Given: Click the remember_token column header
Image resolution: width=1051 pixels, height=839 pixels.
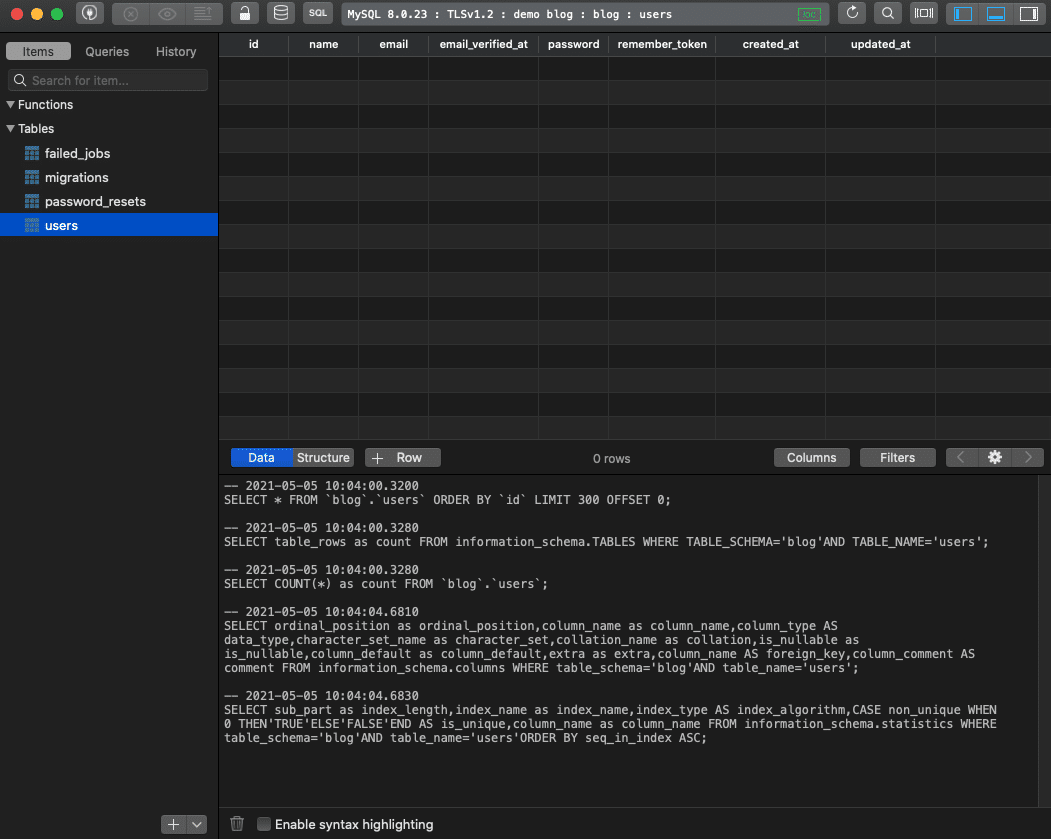Looking at the screenshot, I should click(662, 44).
